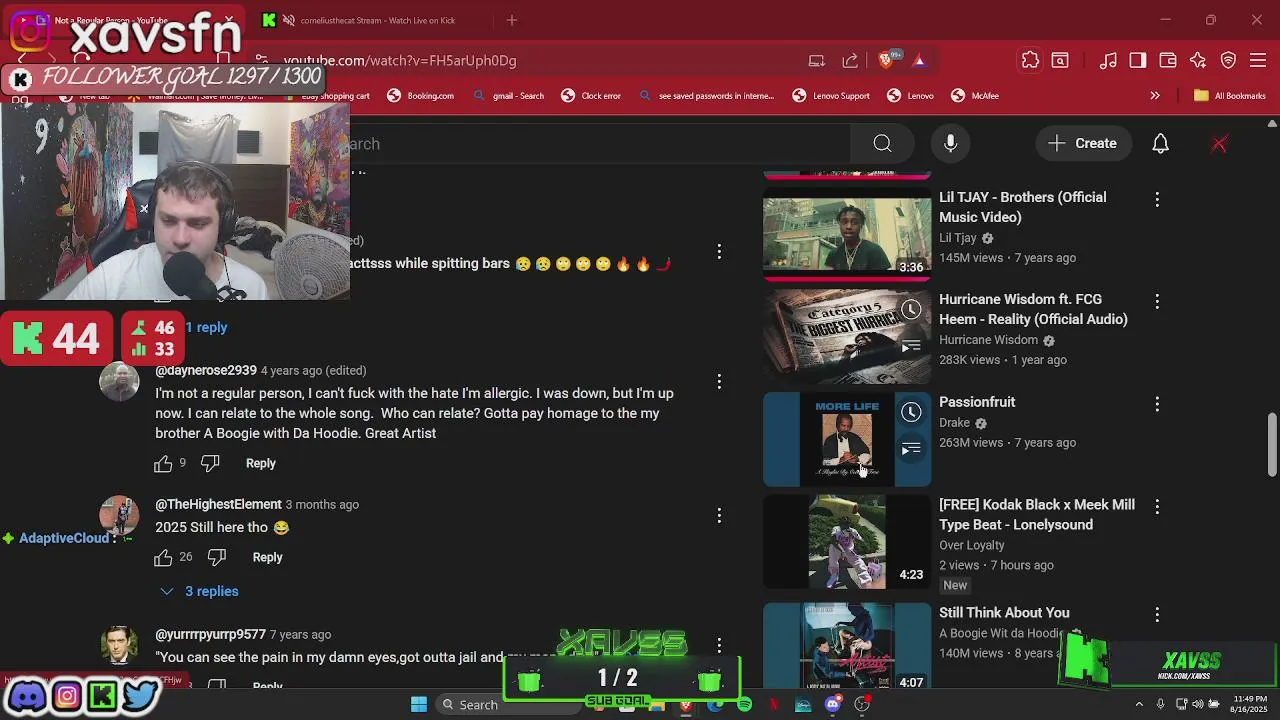Open Windows Start menu
Screen dimensions: 1280x720
click(x=419, y=705)
